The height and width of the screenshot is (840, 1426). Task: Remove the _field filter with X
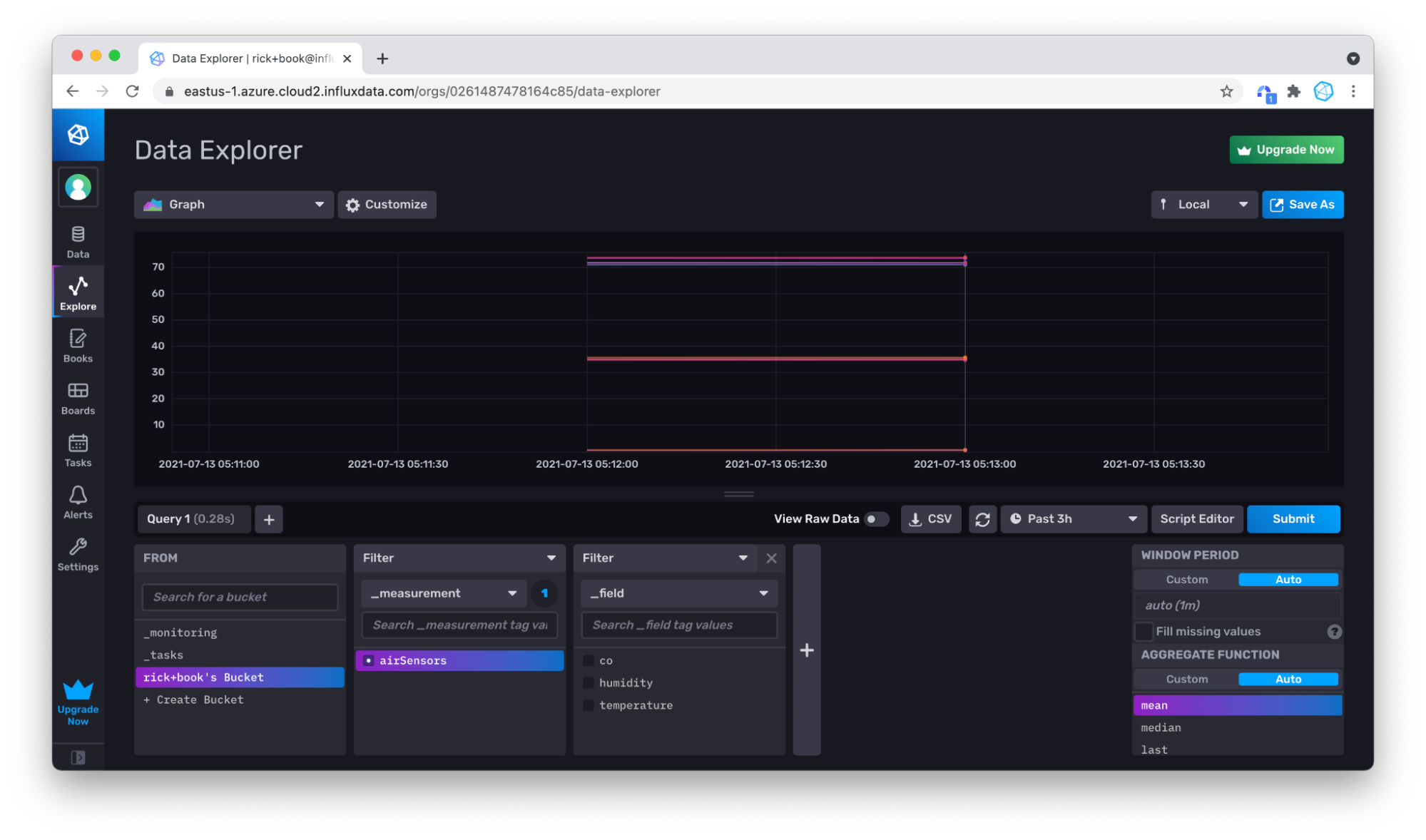coord(771,558)
